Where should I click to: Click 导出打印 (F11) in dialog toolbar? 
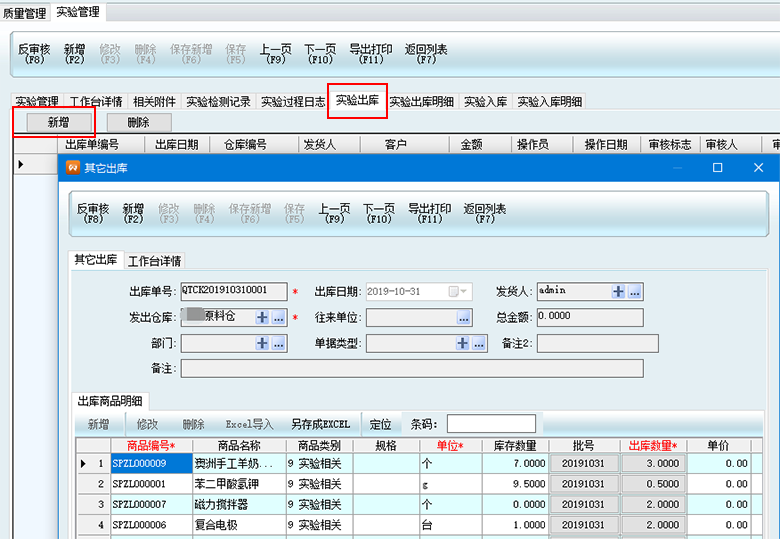[x=430, y=213]
